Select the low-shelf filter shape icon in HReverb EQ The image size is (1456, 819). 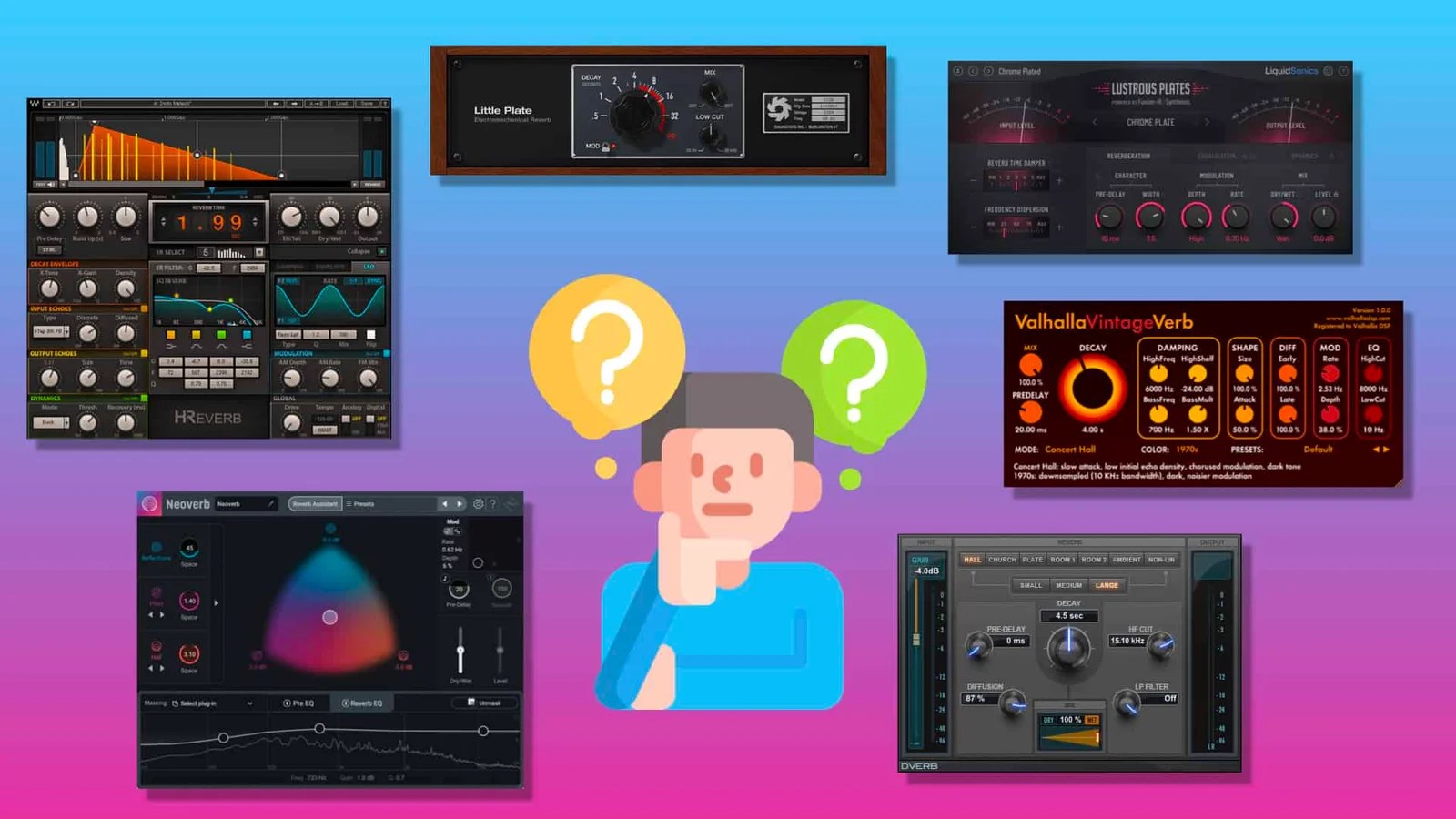(170, 347)
